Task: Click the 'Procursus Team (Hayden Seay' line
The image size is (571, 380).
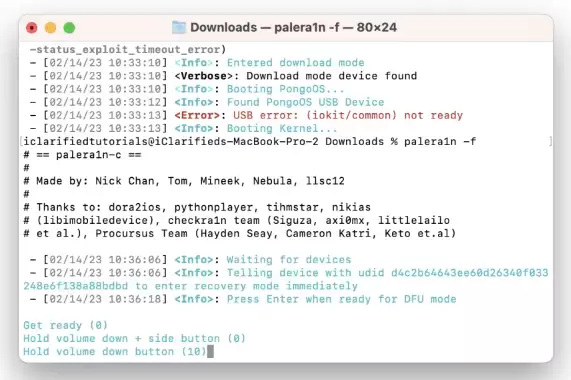Action: click(x=240, y=233)
